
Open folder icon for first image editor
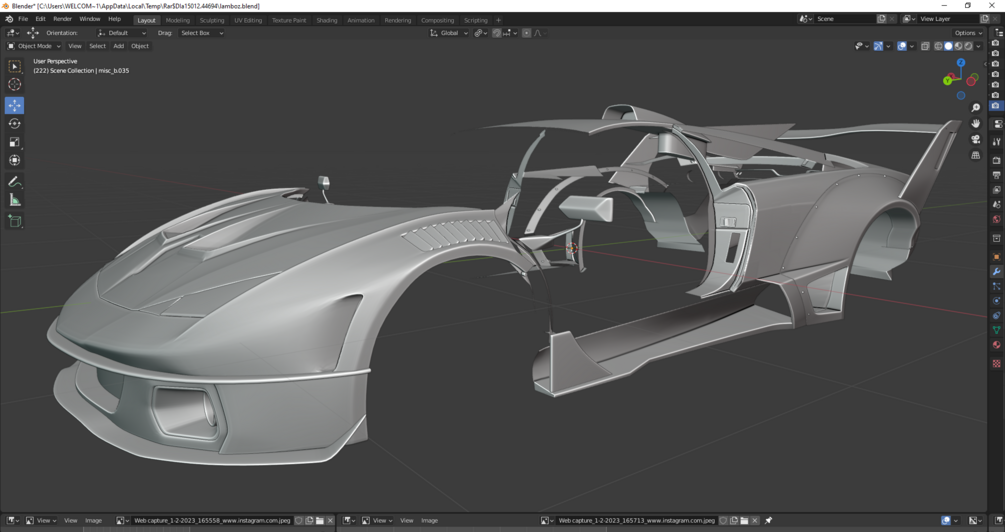tap(320, 520)
